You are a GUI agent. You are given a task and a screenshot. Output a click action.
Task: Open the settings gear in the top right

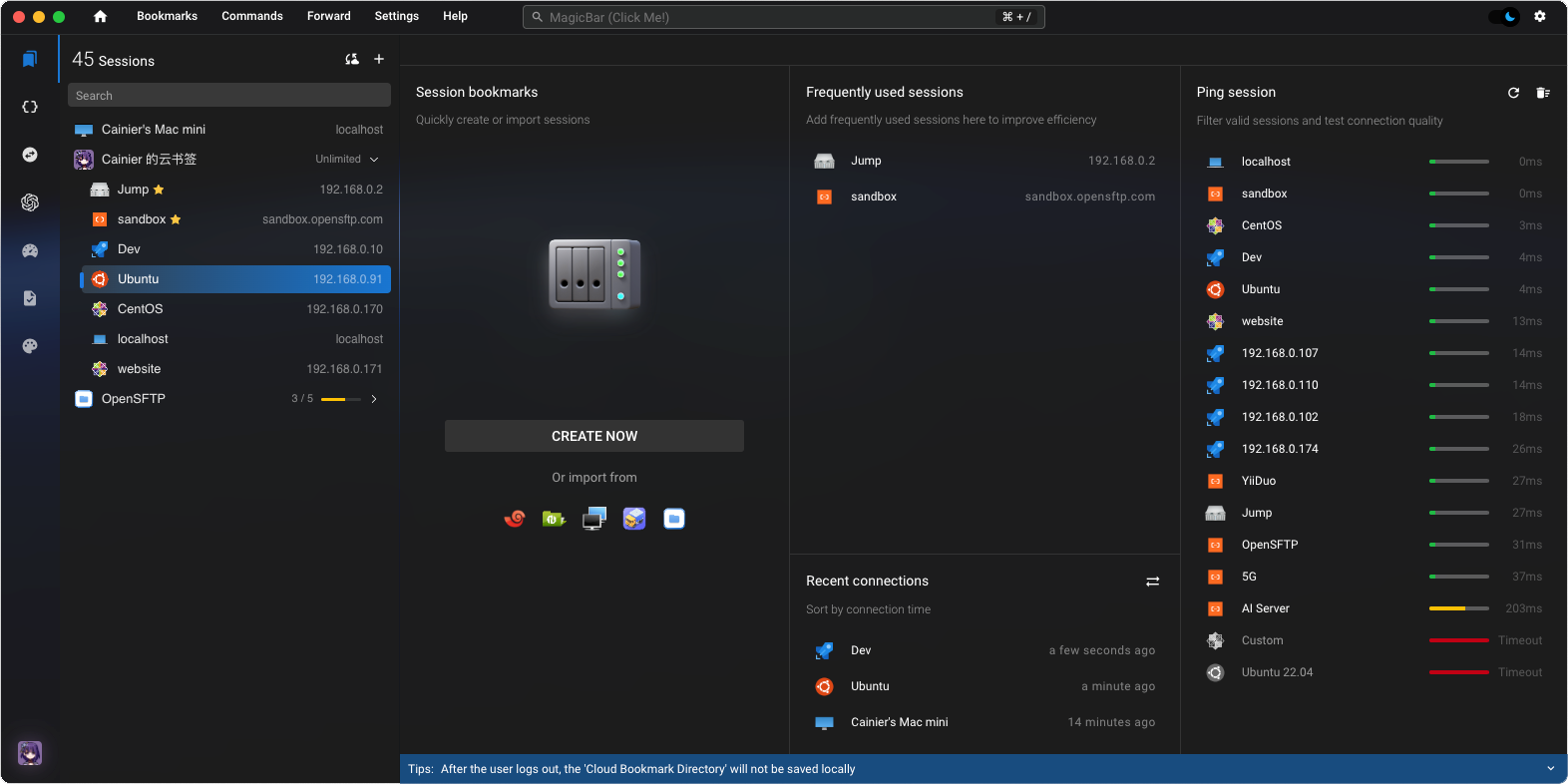coord(1540,16)
